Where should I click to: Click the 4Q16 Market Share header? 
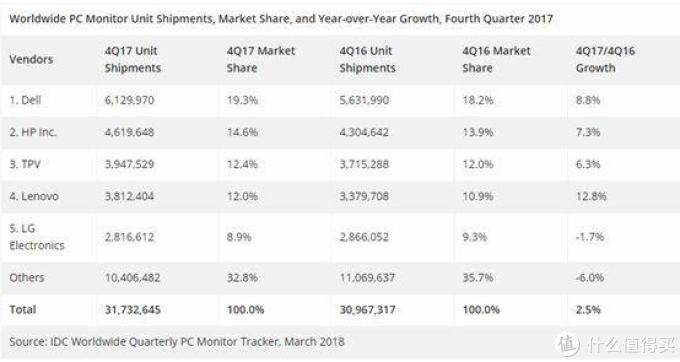coord(496,59)
